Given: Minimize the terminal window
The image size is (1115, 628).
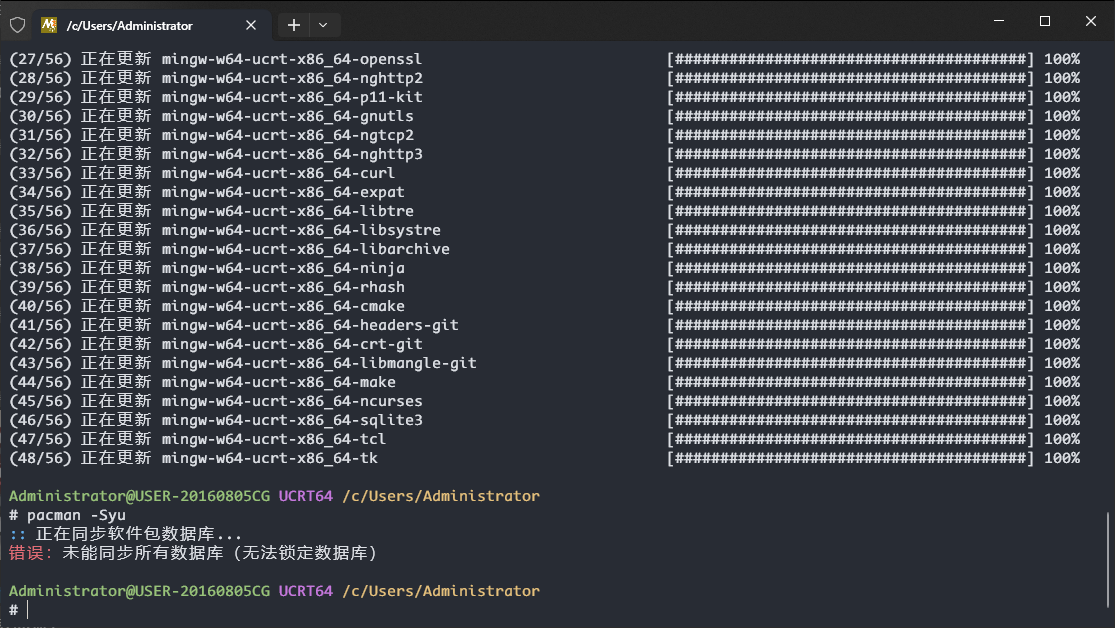Looking at the screenshot, I should (x=998, y=21).
